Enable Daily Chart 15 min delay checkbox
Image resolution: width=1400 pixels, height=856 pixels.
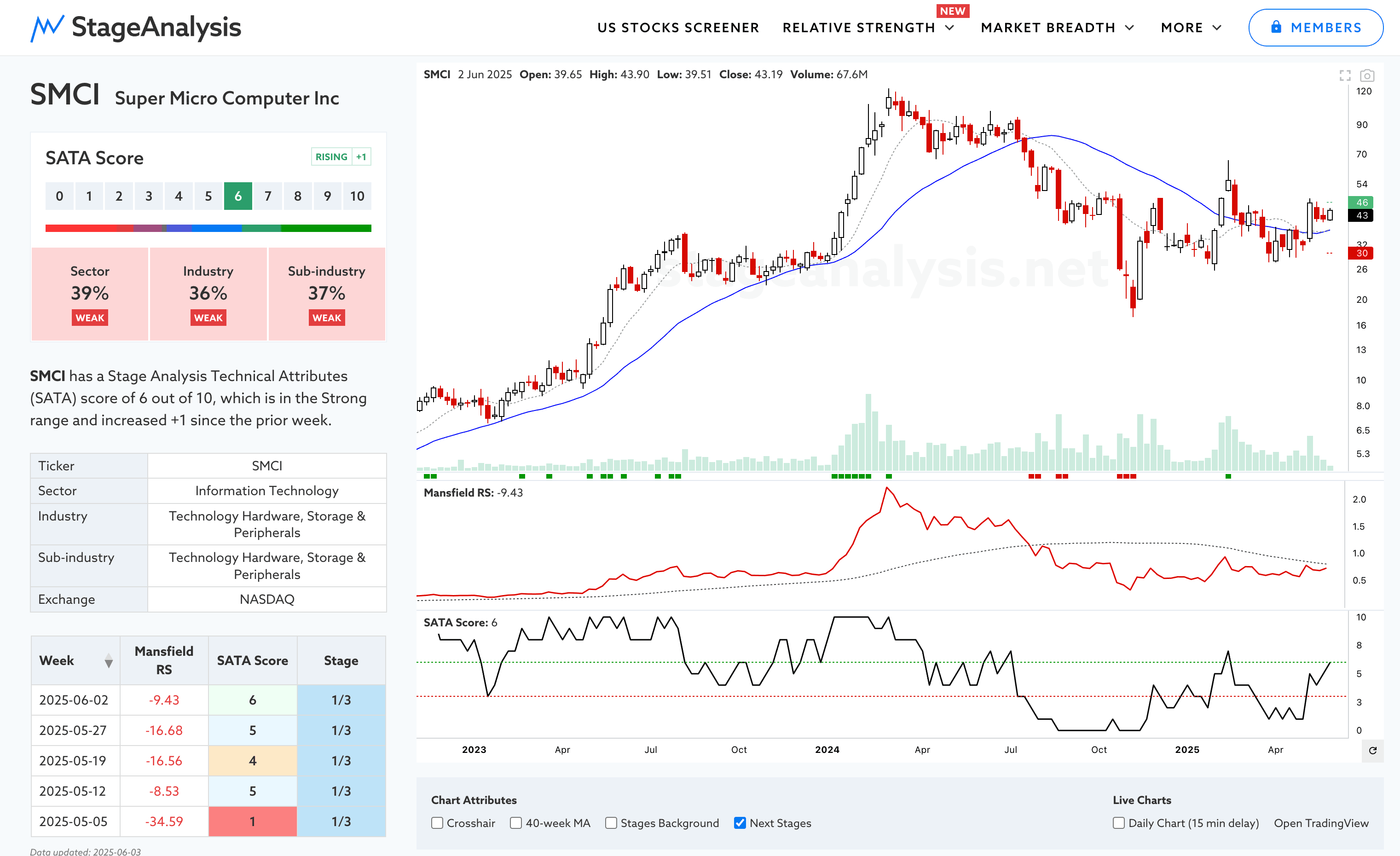(x=1119, y=823)
